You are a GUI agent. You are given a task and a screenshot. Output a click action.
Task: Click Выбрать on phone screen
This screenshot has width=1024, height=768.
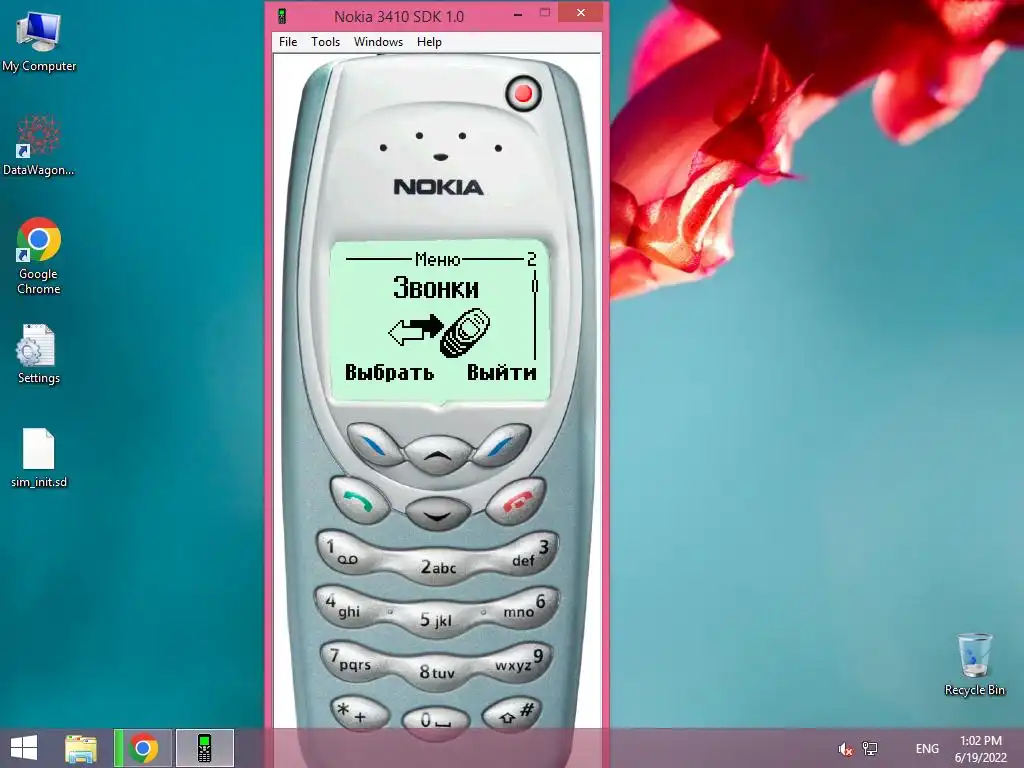[389, 373]
